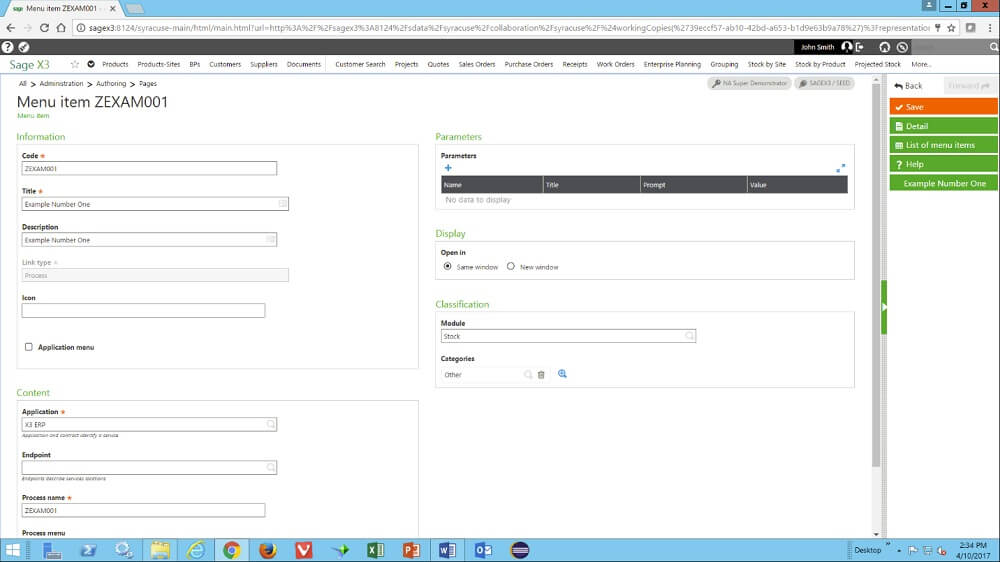Image resolution: width=1000 pixels, height=562 pixels.
Task: Expand the Parameters grid to full screen
Action: coord(841,168)
